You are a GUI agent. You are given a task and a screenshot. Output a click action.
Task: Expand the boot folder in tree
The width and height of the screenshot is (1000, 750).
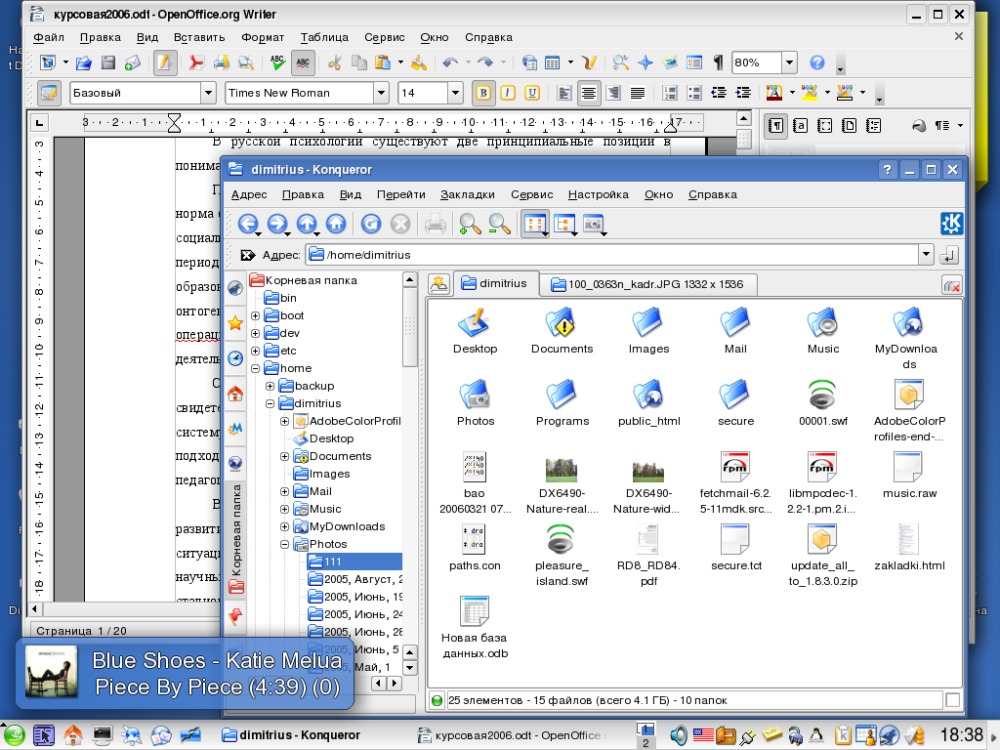point(255,316)
